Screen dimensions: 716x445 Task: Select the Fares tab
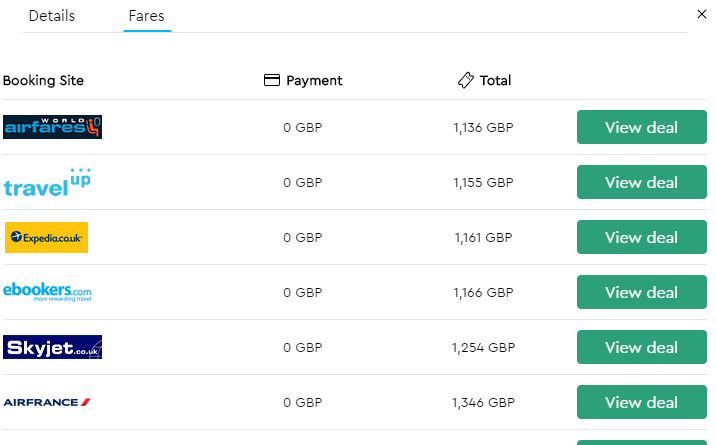click(x=147, y=16)
